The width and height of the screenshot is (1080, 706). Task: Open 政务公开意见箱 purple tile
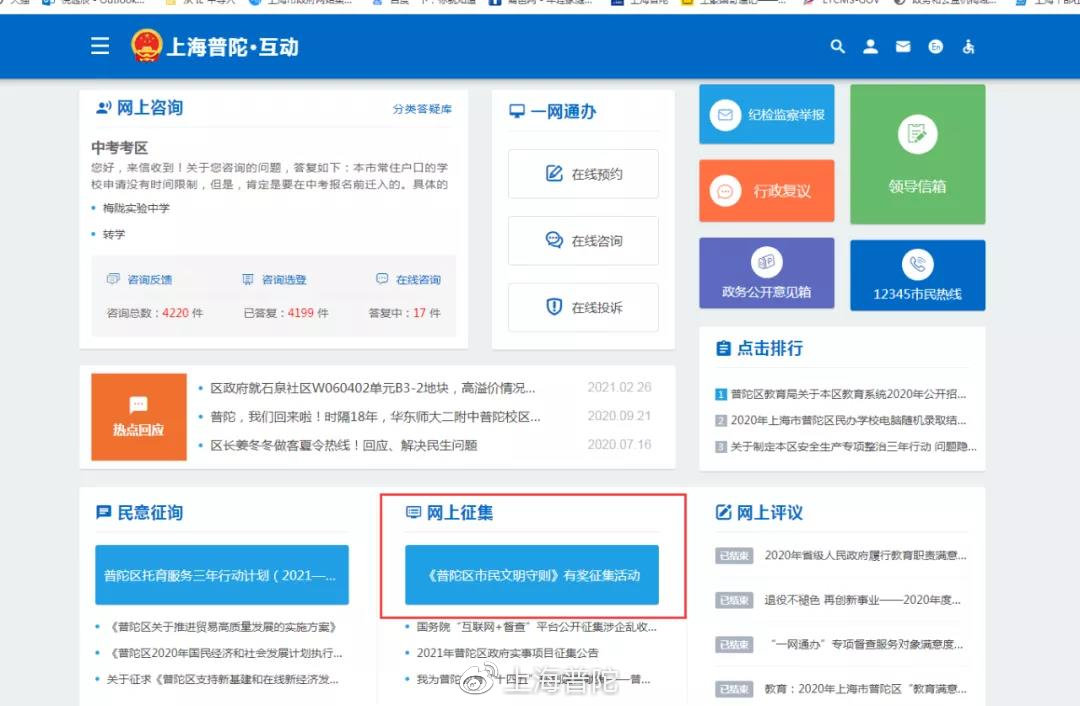[766, 273]
